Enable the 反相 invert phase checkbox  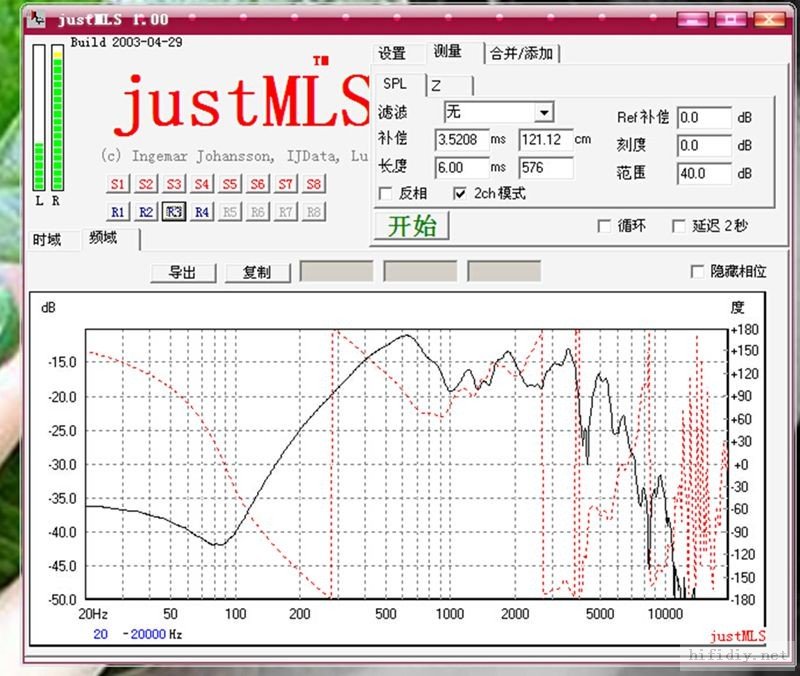click(x=386, y=193)
